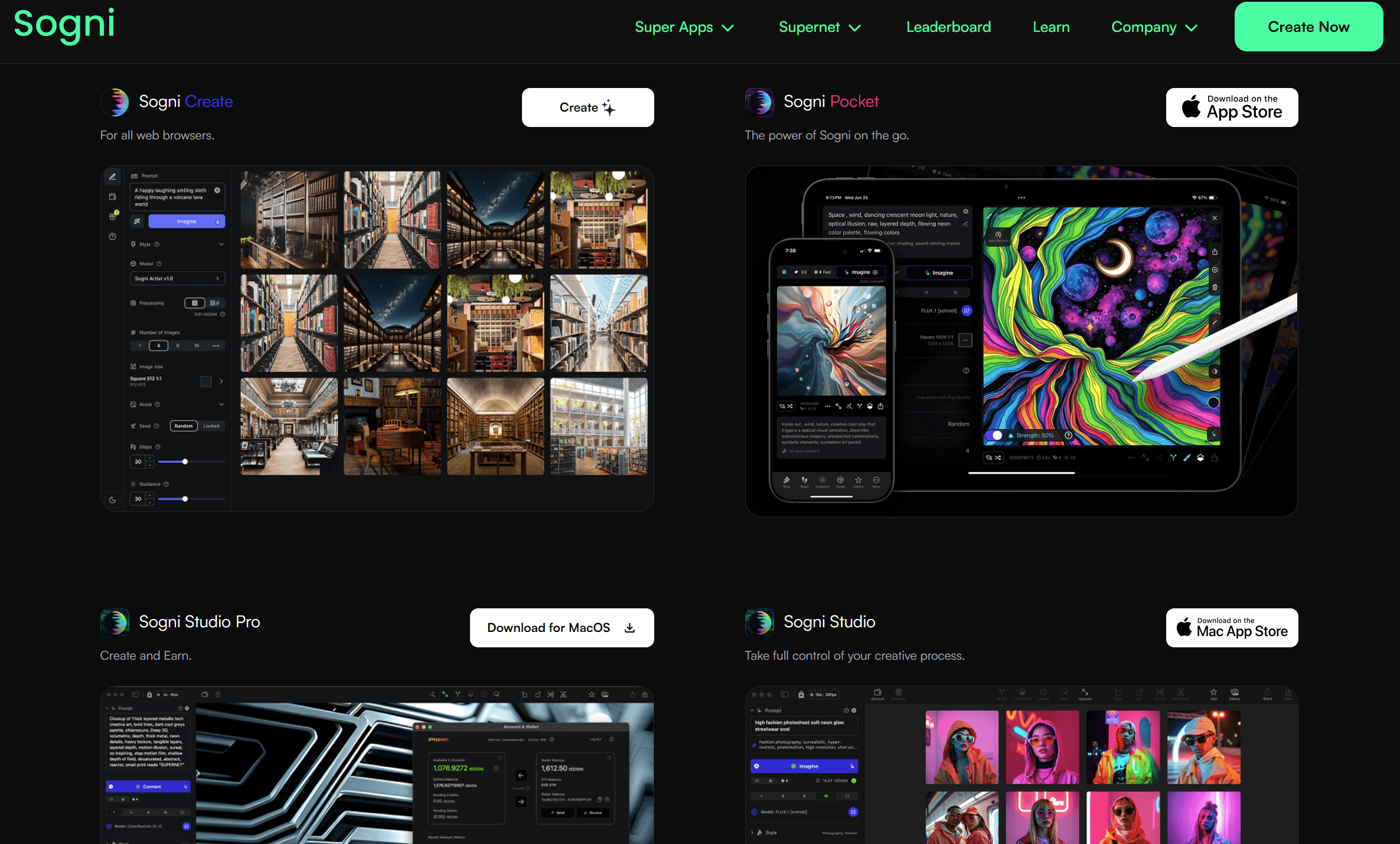Viewport: 1400px width, 844px height.
Task: Toggle the Strength 50% switch on iPad
Action: [x=995, y=435]
